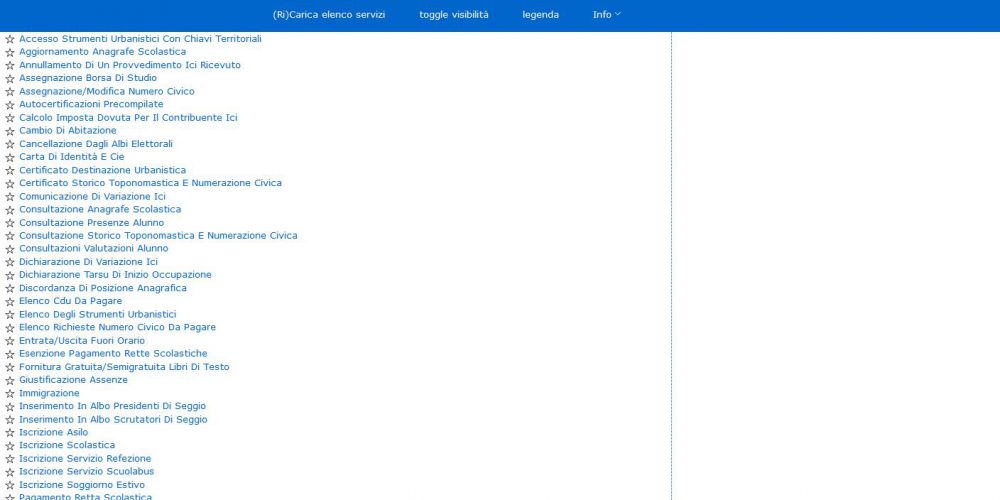Favorite Fornitura Gratuita/Semigratuita Libri Di Testo with star

click(10, 367)
